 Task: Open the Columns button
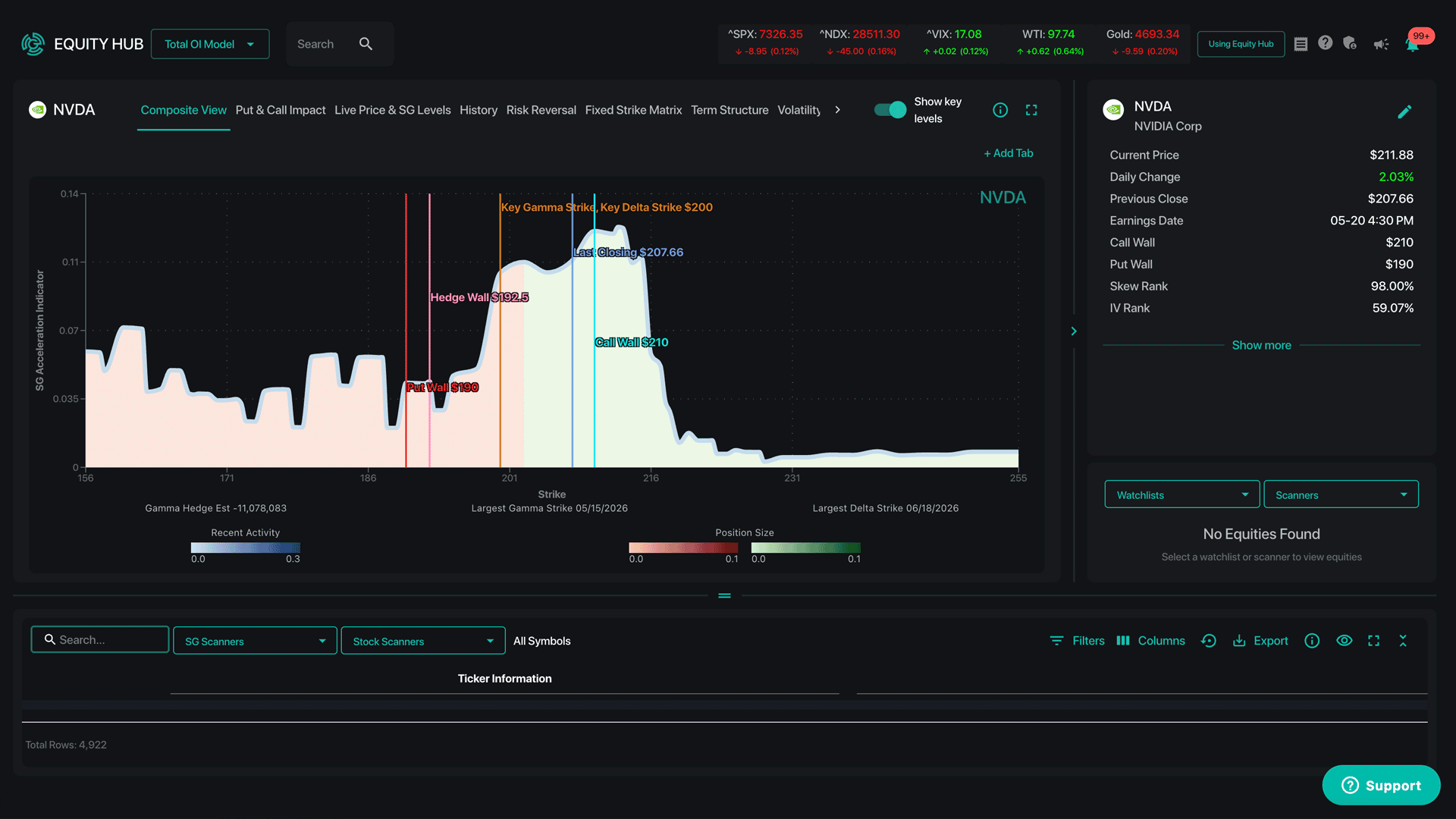tap(1150, 641)
